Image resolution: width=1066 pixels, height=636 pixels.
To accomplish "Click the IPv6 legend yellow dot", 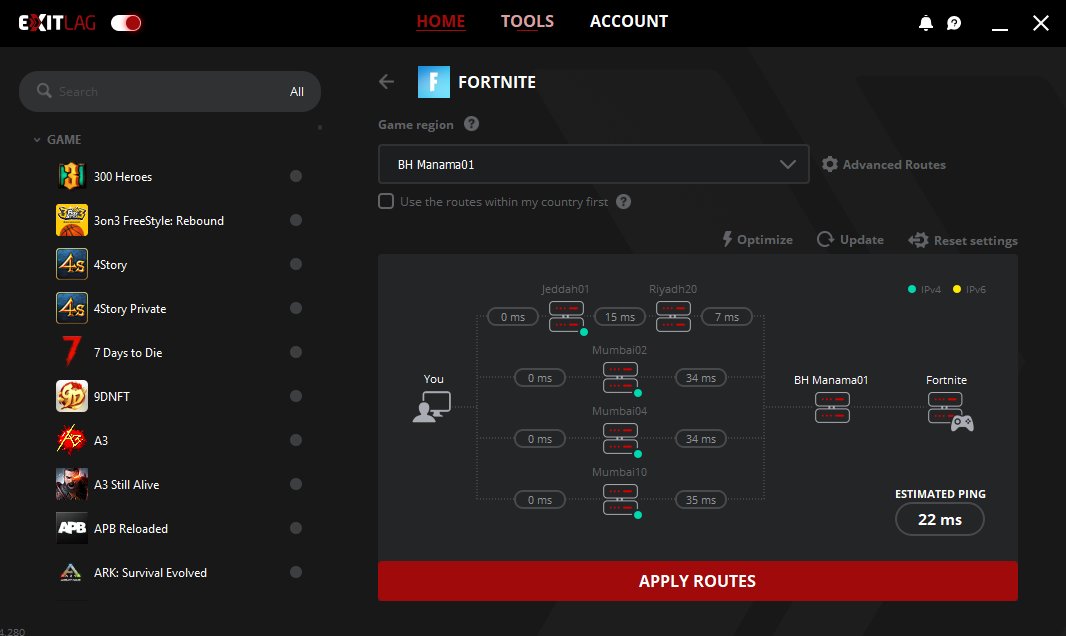I will coord(957,289).
